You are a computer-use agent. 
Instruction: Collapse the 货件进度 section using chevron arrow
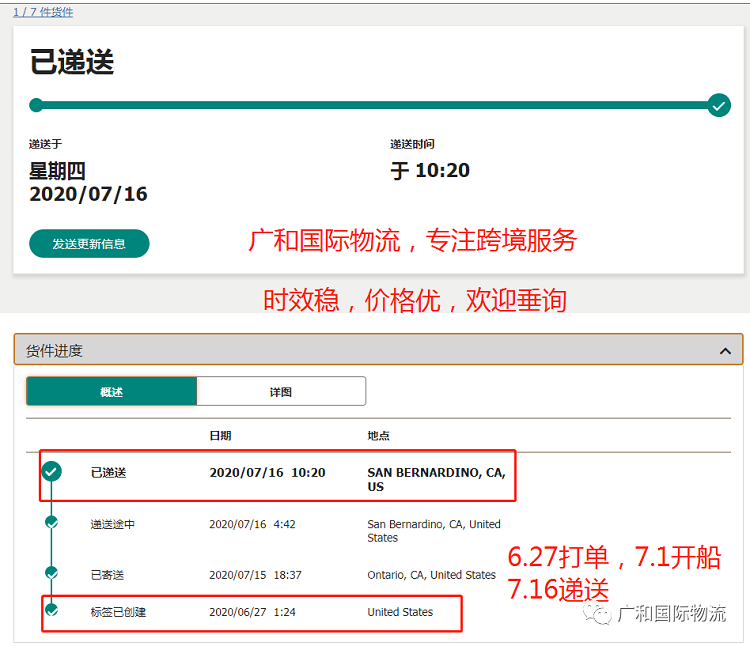(x=725, y=351)
